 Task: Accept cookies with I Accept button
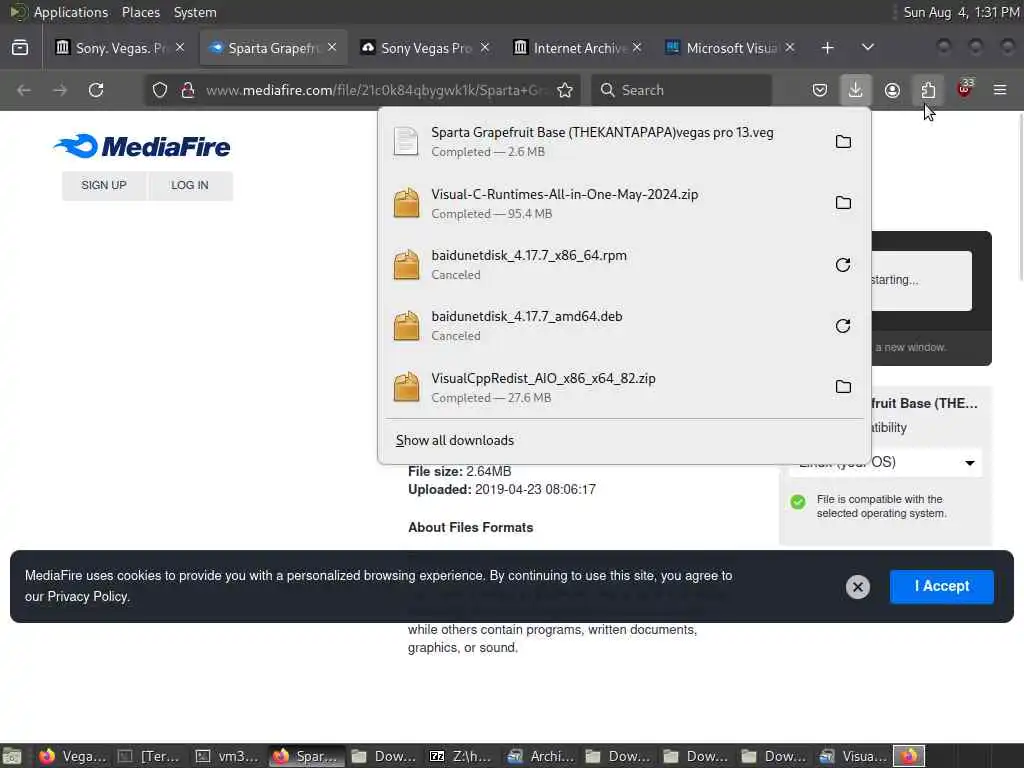[x=942, y=586]
